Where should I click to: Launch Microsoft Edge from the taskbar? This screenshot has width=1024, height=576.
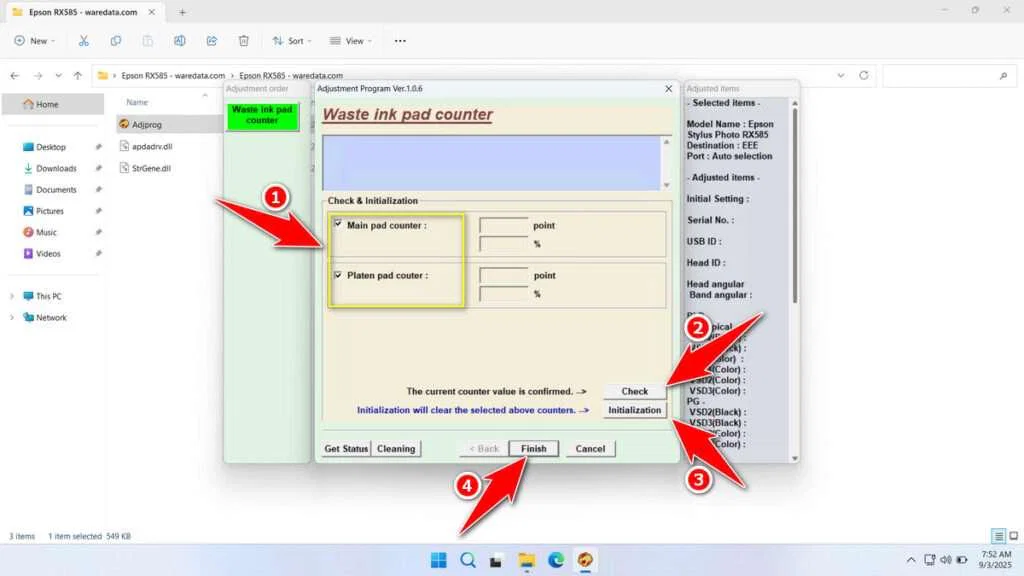pos(556,560)
